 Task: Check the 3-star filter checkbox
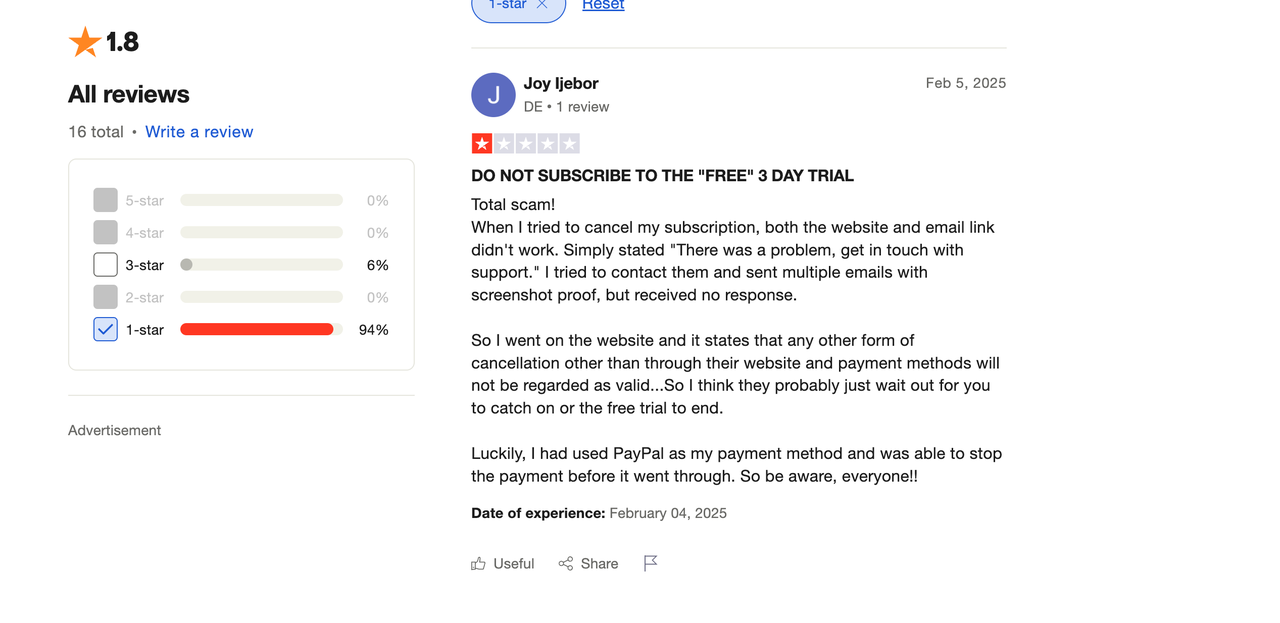(105, 265)
